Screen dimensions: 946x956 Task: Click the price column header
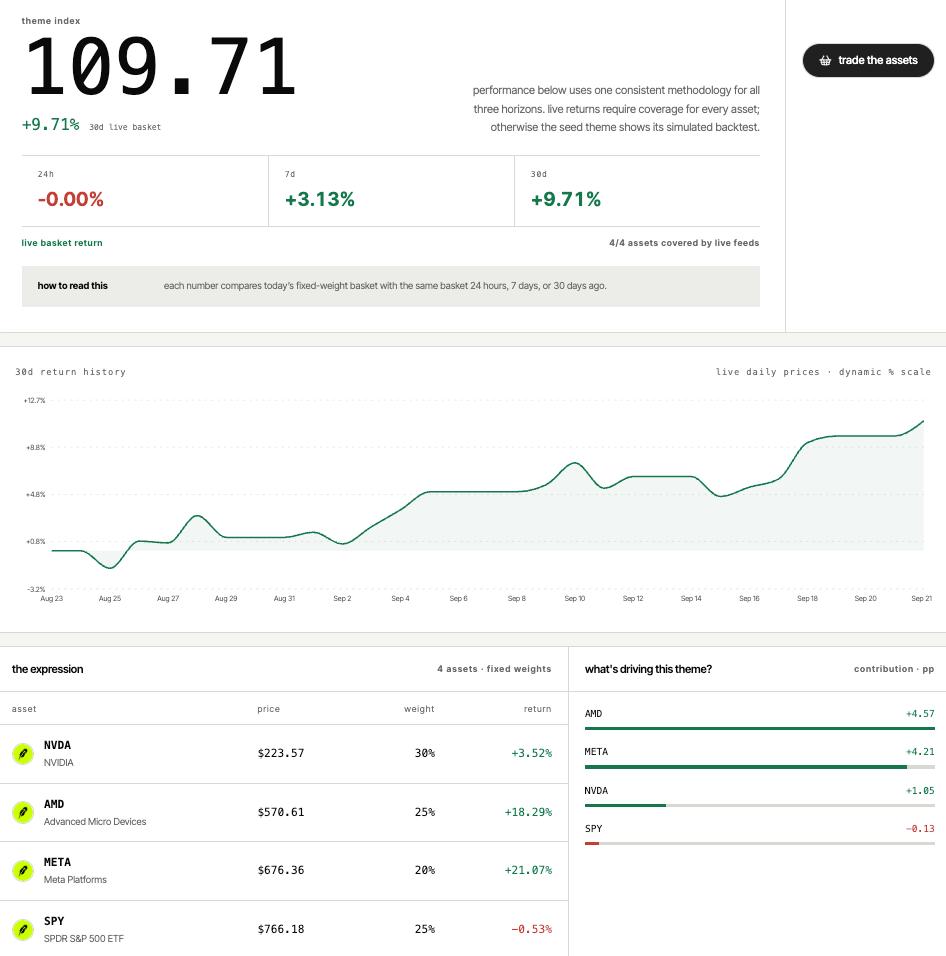tap(269, 708)
